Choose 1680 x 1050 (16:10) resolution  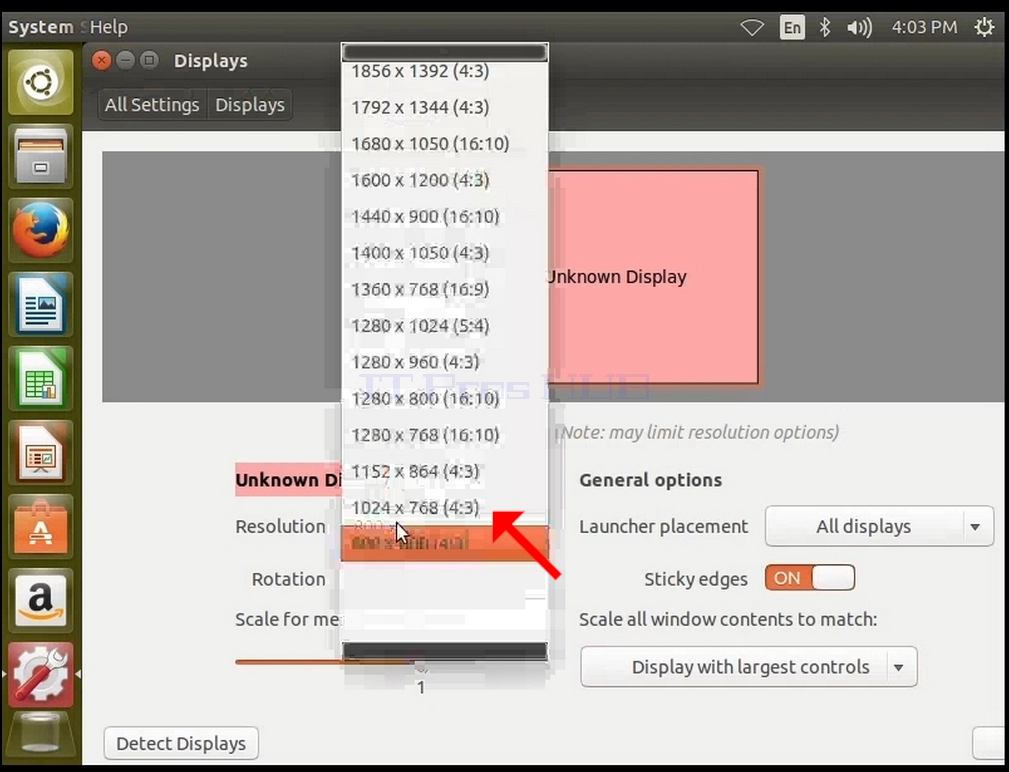point(445,143)
